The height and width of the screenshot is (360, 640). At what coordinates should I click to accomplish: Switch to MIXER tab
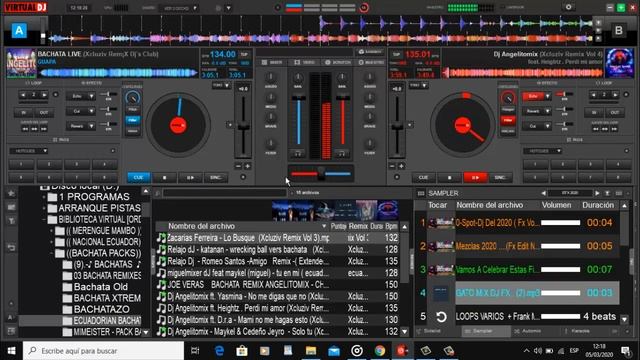(x=272, y=62)
